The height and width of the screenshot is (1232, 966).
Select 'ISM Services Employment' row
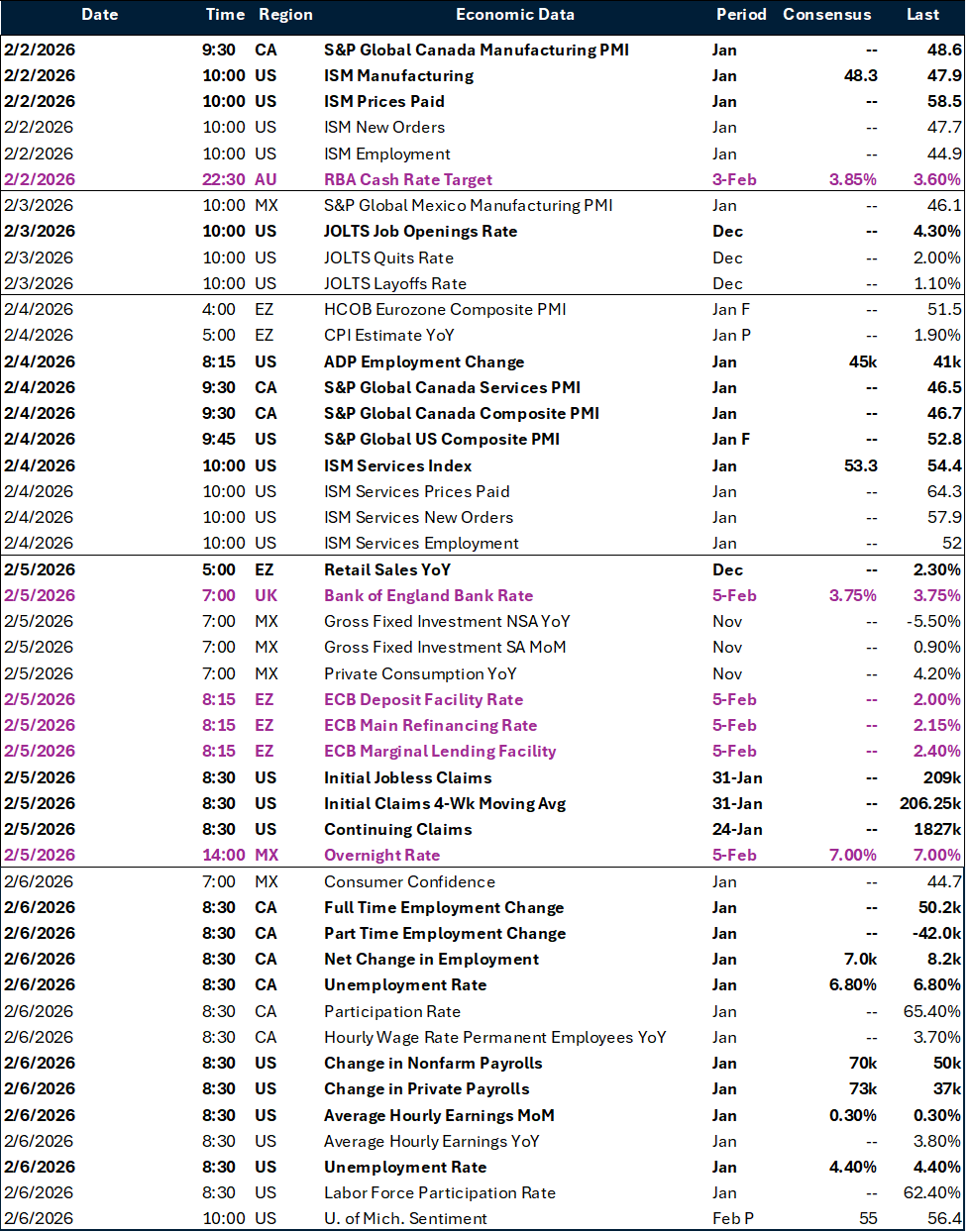point(421,543)
